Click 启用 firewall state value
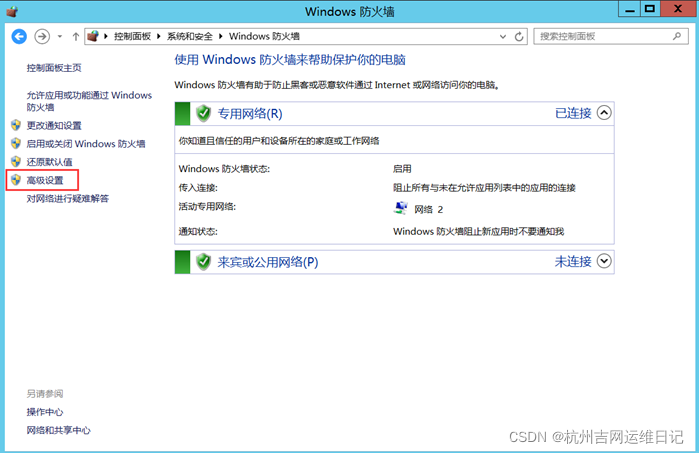 402,169
